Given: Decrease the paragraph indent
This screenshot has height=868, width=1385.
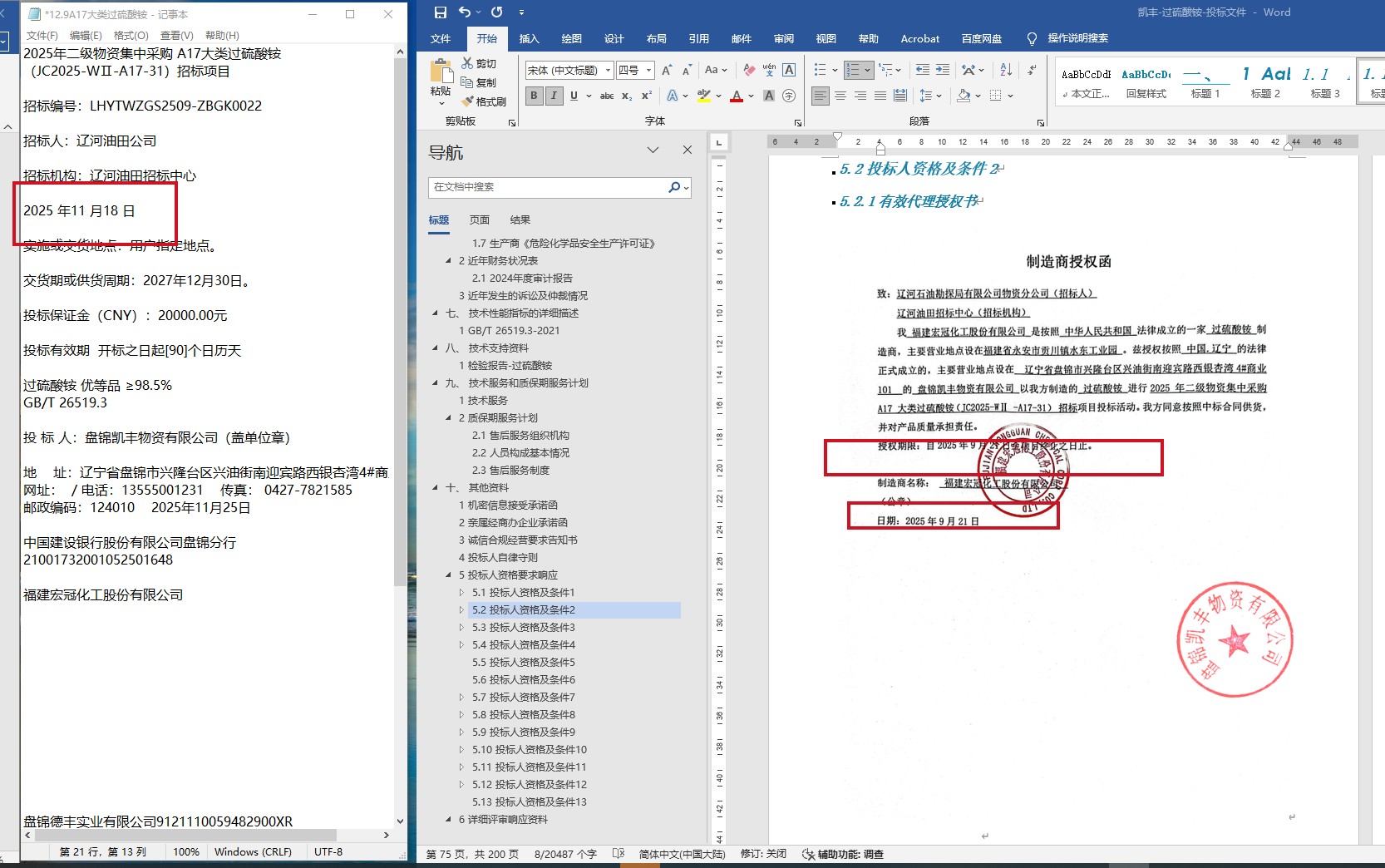Looking at the screenshot, I should [923, 71].
